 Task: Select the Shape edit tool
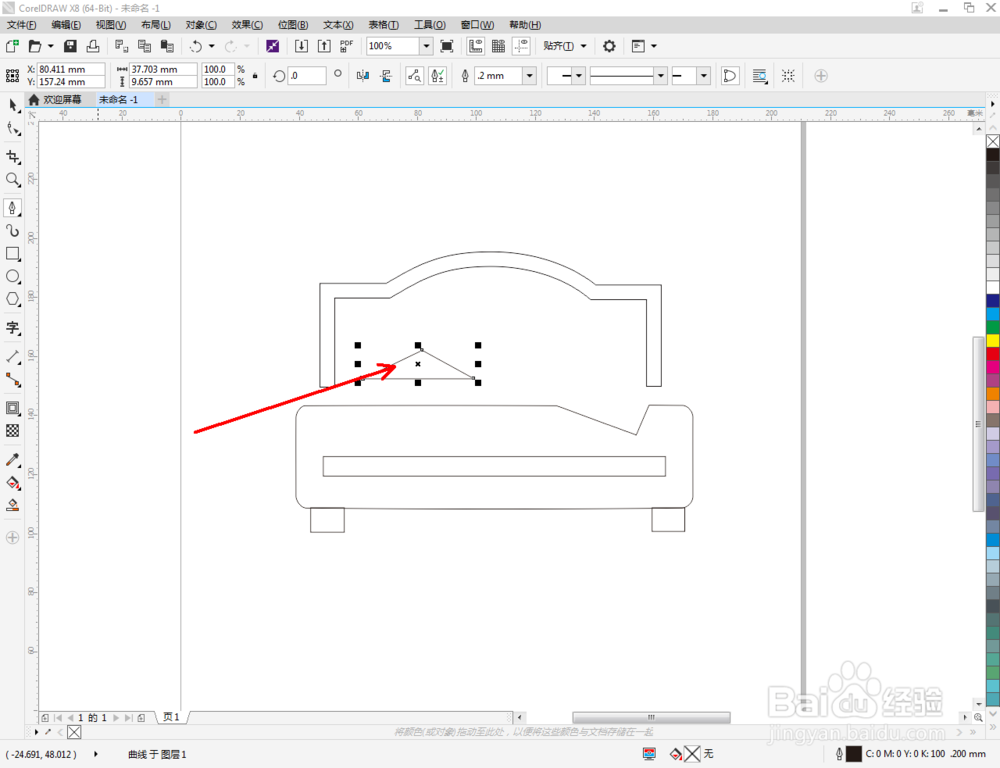tap(13, 129)
